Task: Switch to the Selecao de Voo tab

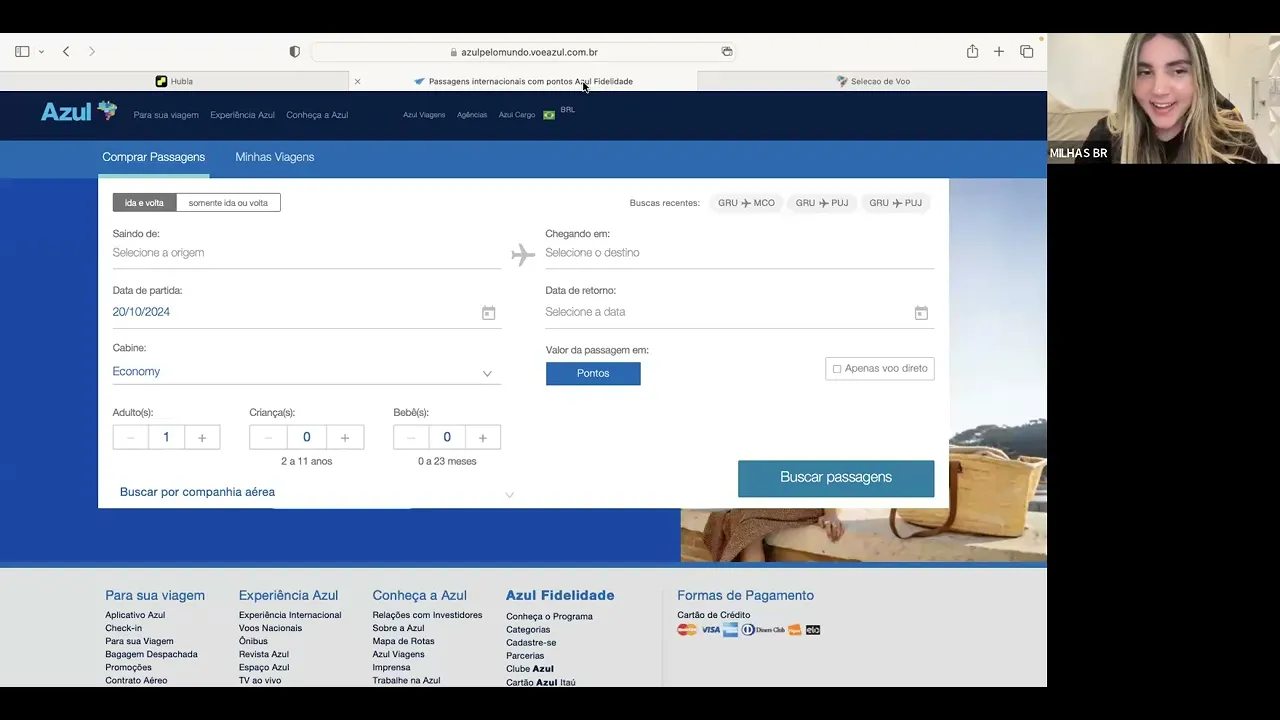Action: tap(873, 81)
